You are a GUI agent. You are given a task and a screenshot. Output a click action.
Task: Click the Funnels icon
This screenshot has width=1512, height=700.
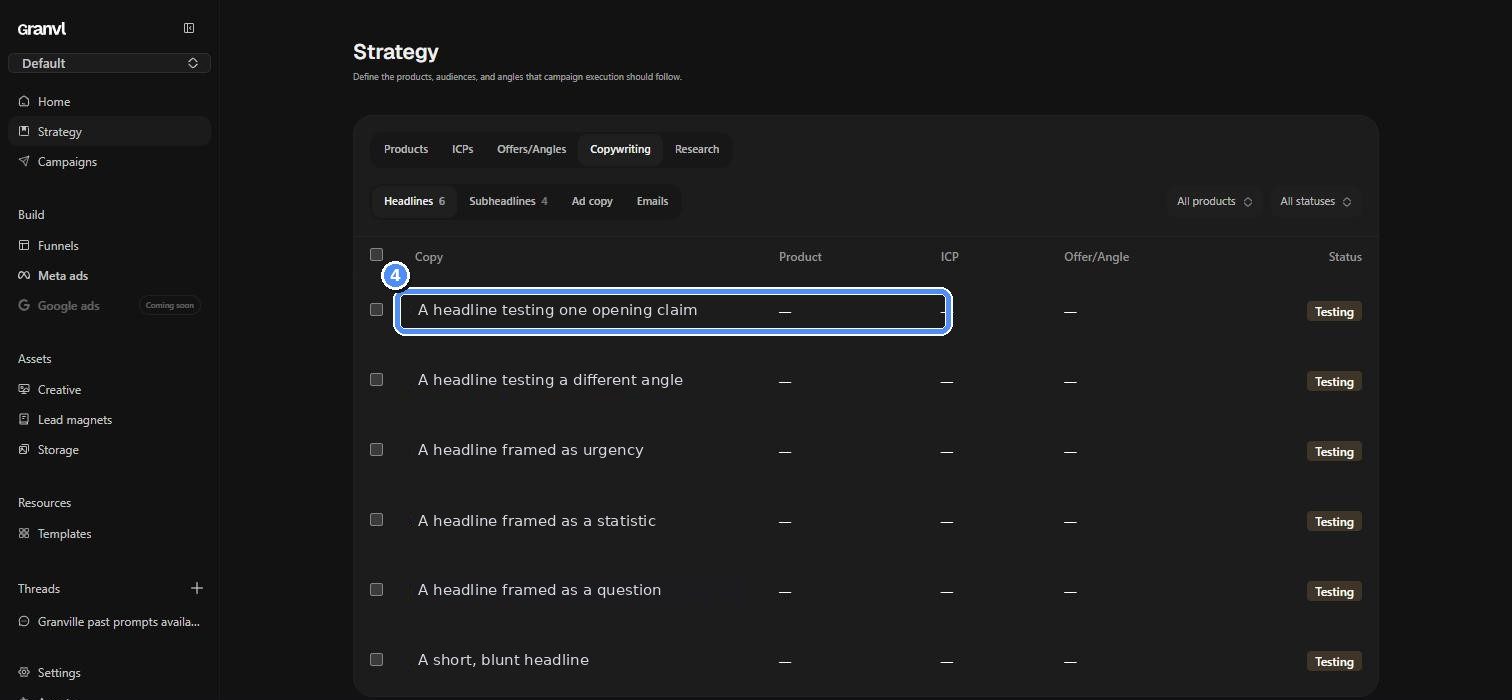(x=25, y=245)
